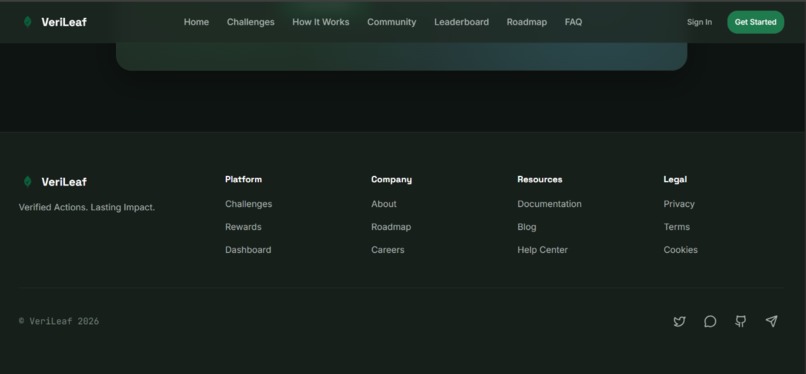Open Roadmap link under Company
Viewport: 806px width, 374px height.
pos(391,227)
